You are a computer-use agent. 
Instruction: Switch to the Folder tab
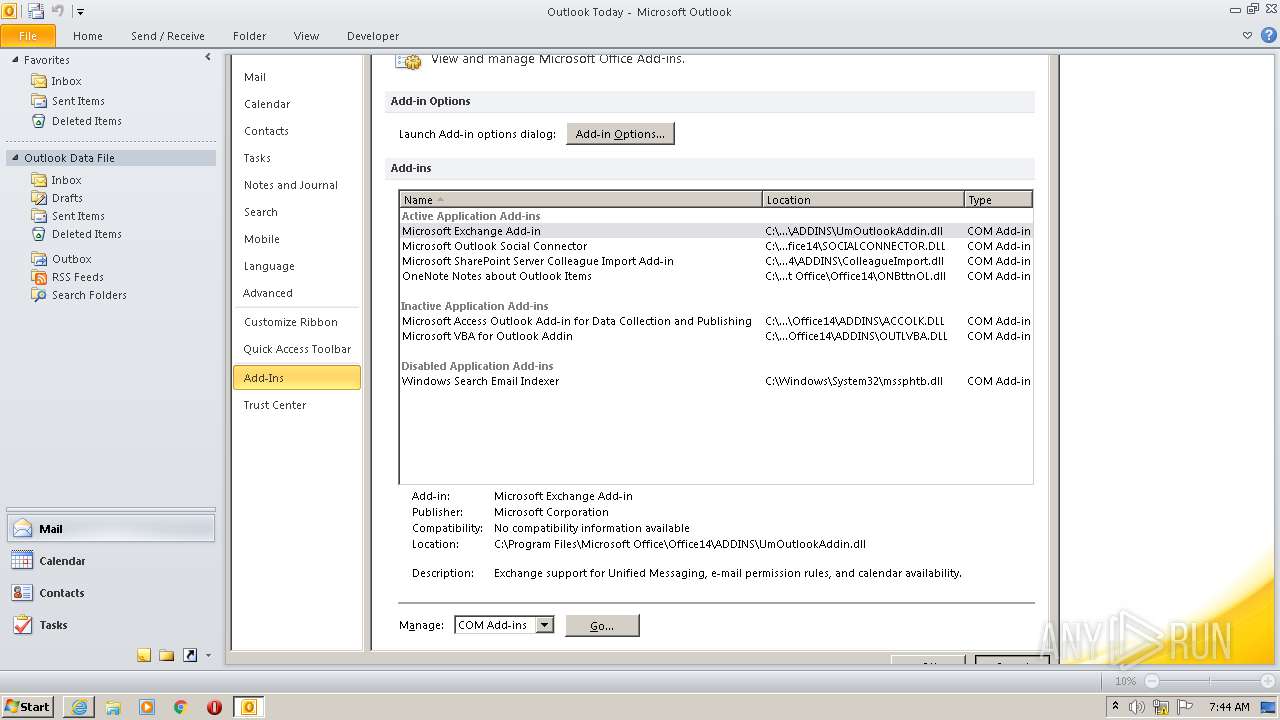click(250, 36)
